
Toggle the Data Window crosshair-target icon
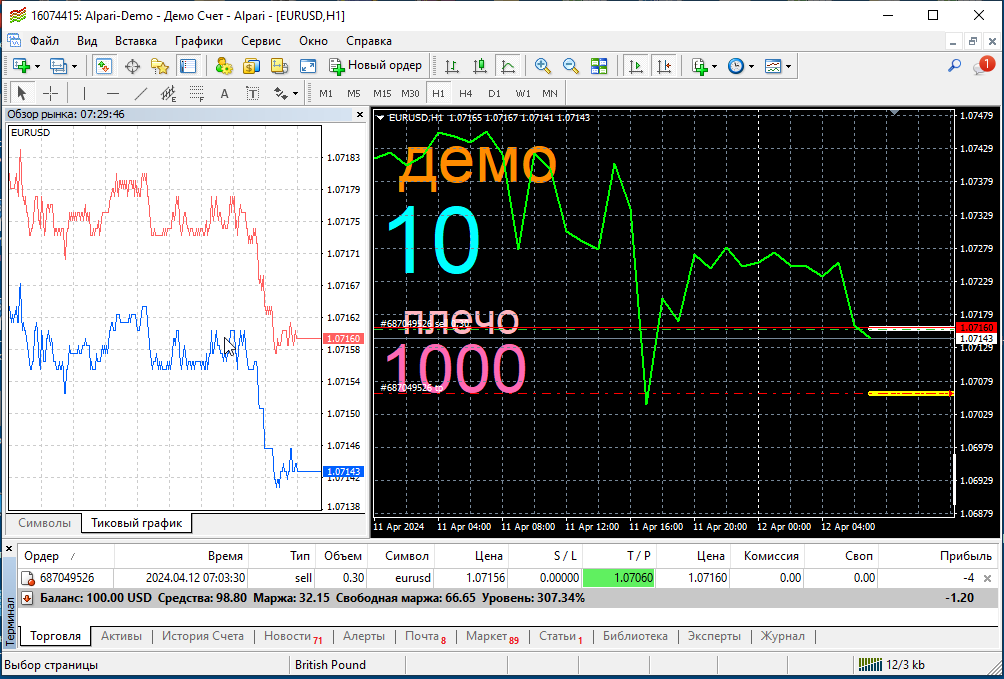[x=132, y=66]
